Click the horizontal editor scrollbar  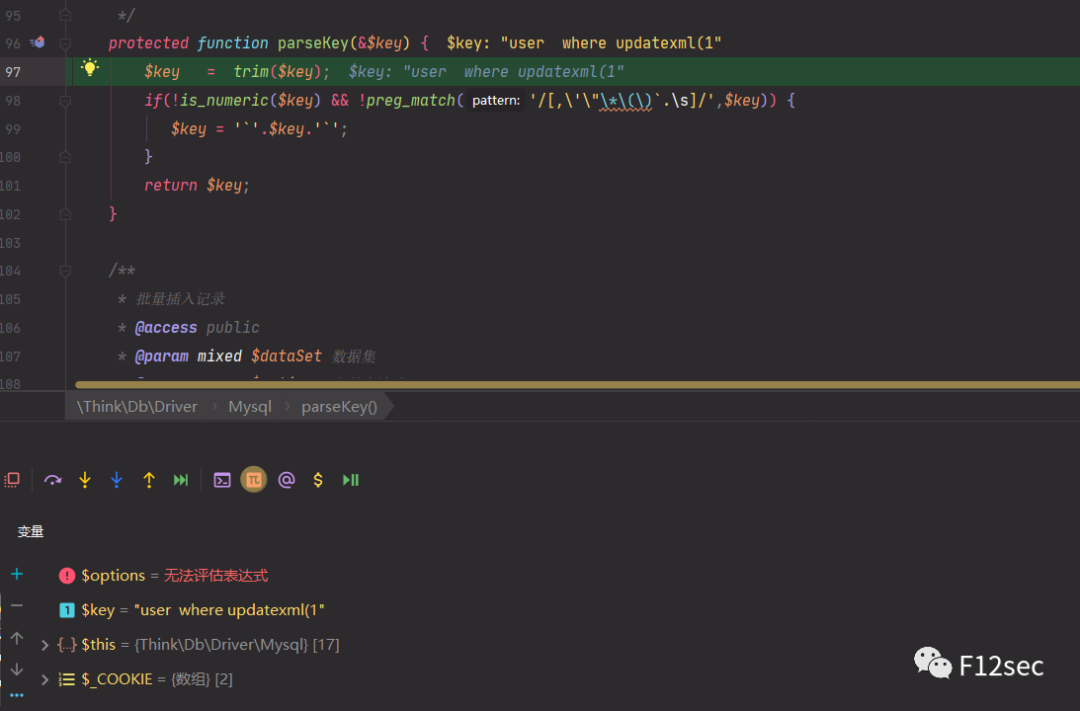(x=577, y=384)
